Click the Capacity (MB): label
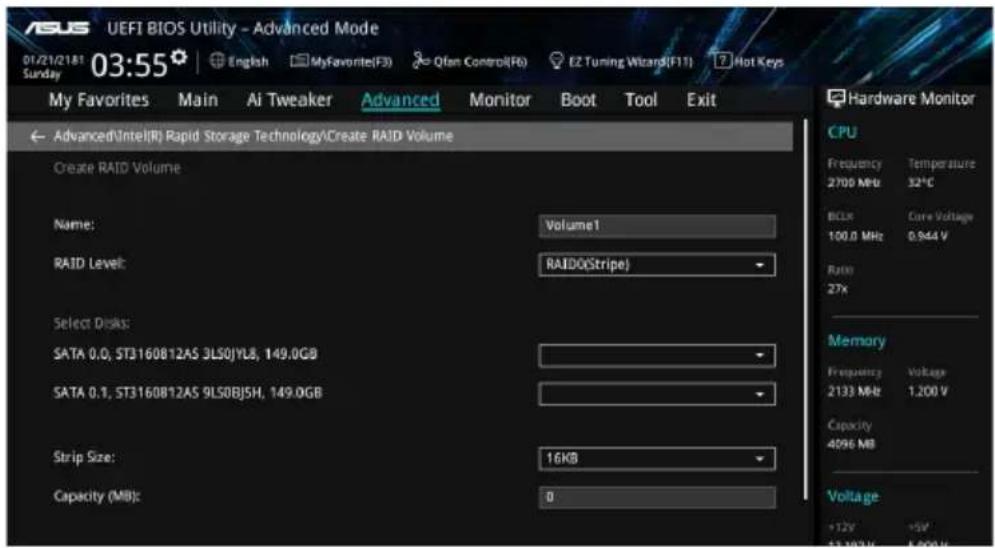The image size is (995, 548). [97, 497]
